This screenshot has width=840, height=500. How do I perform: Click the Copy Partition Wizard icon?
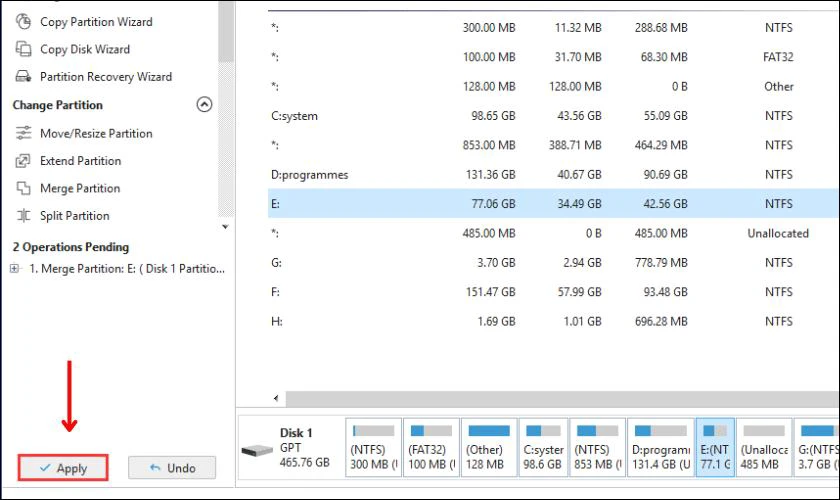[23, 21]
